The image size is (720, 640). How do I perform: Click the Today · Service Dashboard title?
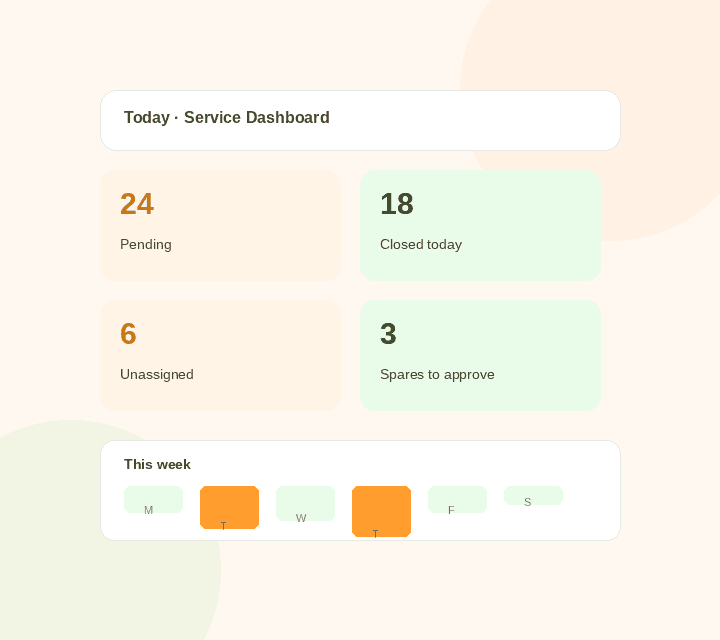(x=227, y=118)
